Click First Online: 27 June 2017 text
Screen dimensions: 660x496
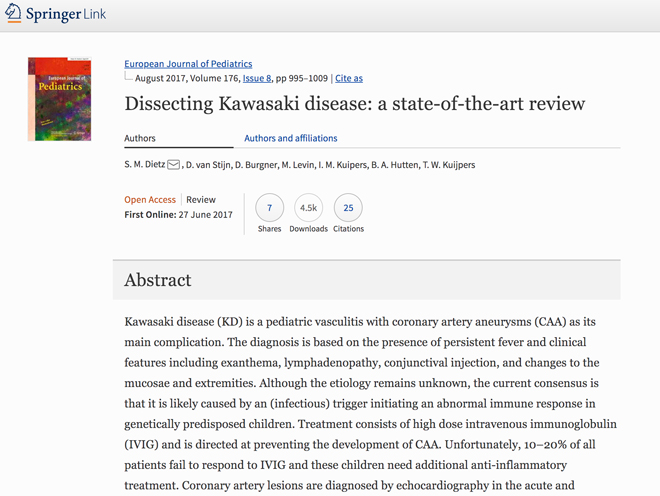(178, 215)
